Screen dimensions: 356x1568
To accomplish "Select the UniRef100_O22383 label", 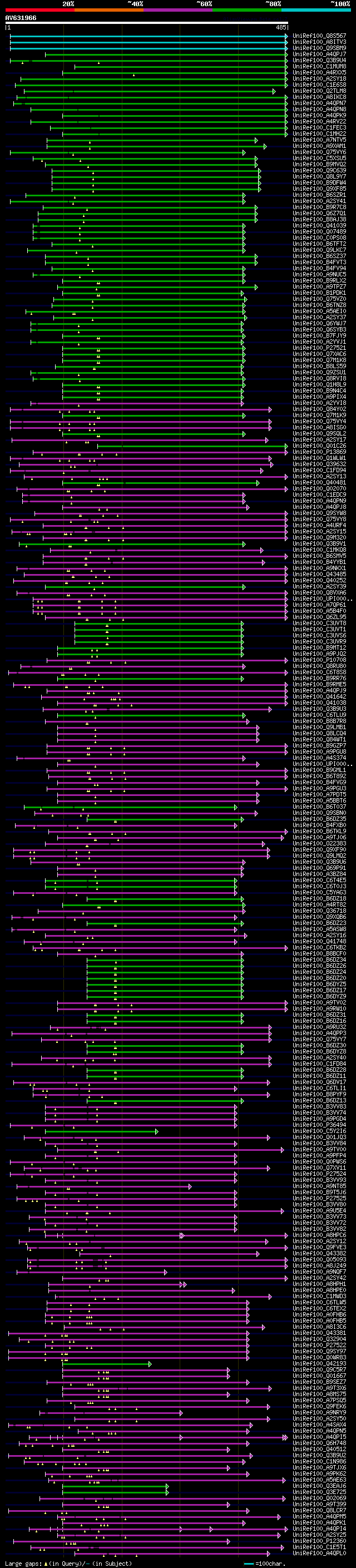I will [319, 844].
